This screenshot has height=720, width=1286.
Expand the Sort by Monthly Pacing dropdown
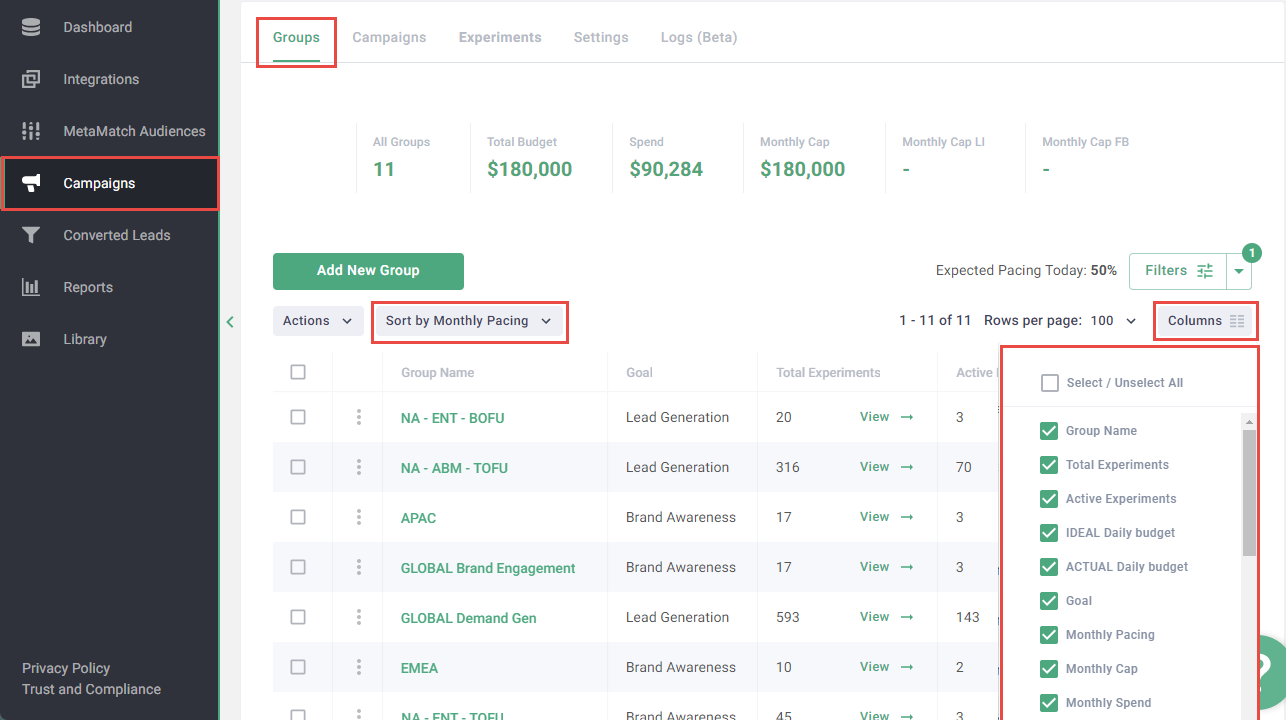[469, 321]
